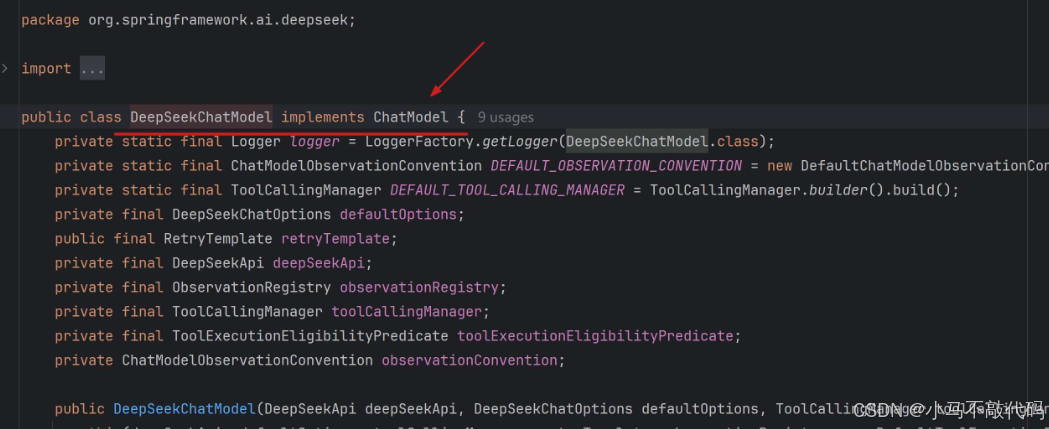Click the Logger type name
Image resolution: width=1049 pixels, height=429 pixels.
point(256,142)
